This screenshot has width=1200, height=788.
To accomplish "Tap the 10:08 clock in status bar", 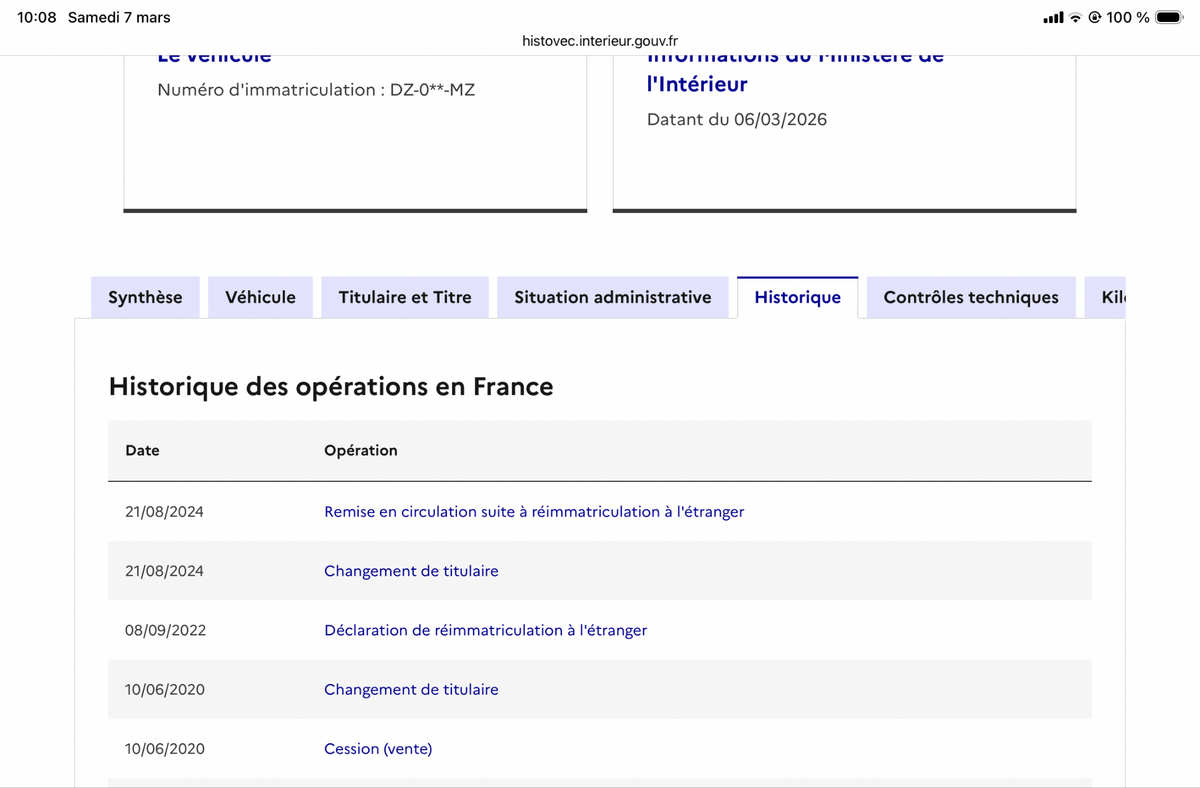I will pos(37,17).
